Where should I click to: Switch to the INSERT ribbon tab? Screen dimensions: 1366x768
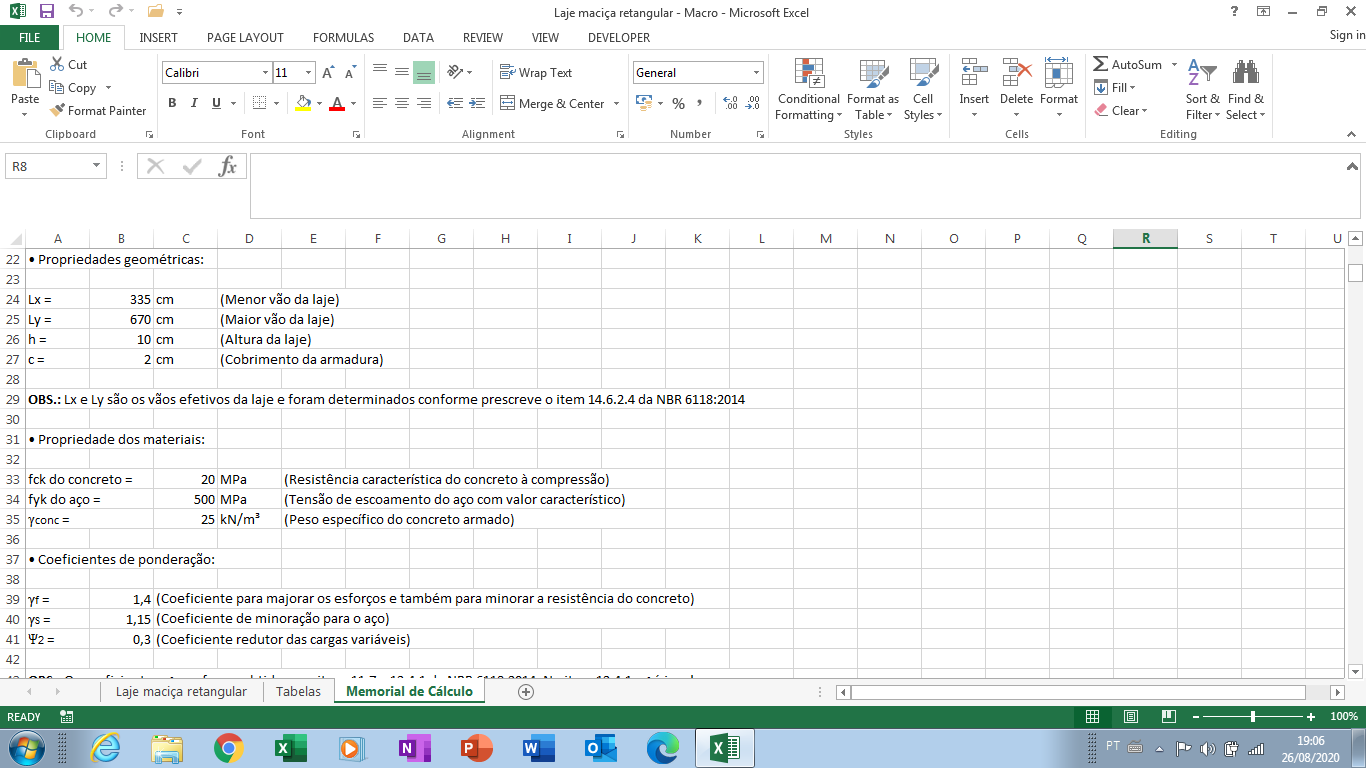click(x=158, y=37)
